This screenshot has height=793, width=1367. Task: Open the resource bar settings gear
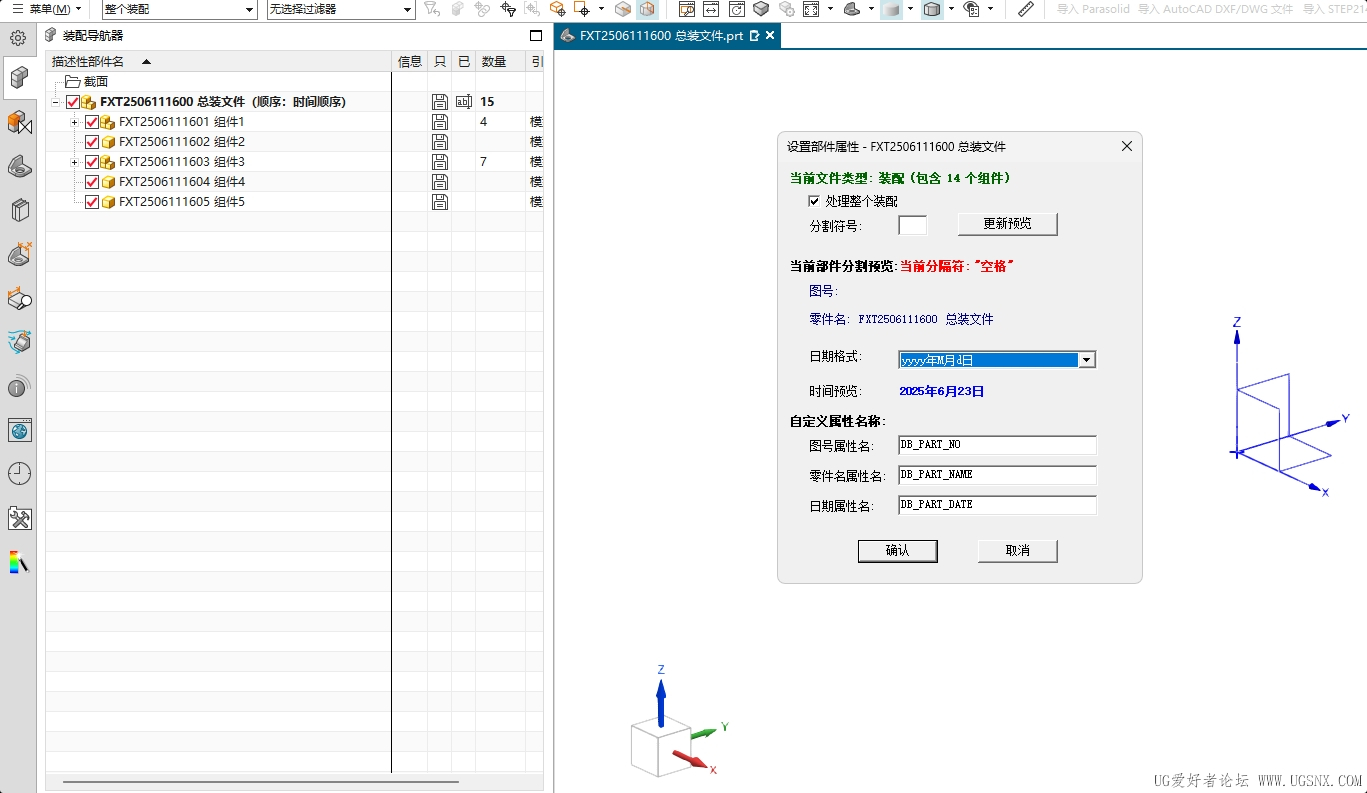tap(18, 39)
